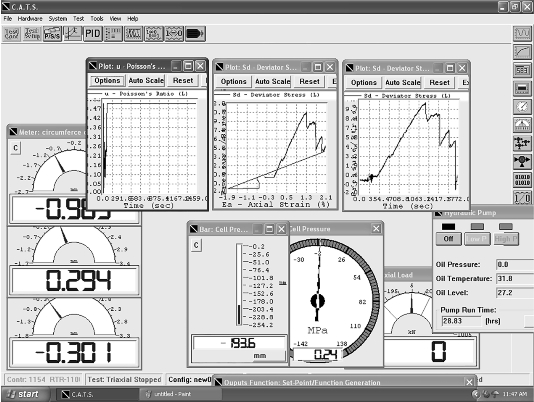Open the File menu
The height and width of the screenshot is (402, 534).
pyautogui.click(x=8, y=19)
